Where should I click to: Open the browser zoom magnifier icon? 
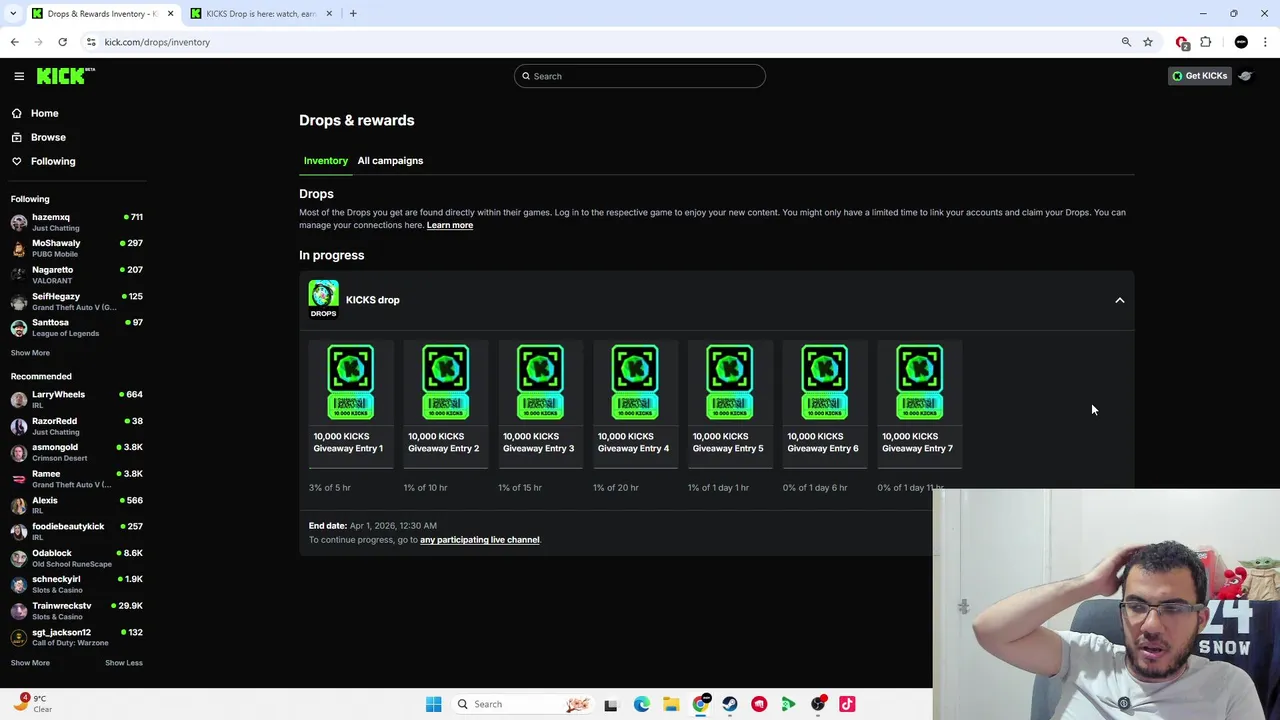[1126, 42]
